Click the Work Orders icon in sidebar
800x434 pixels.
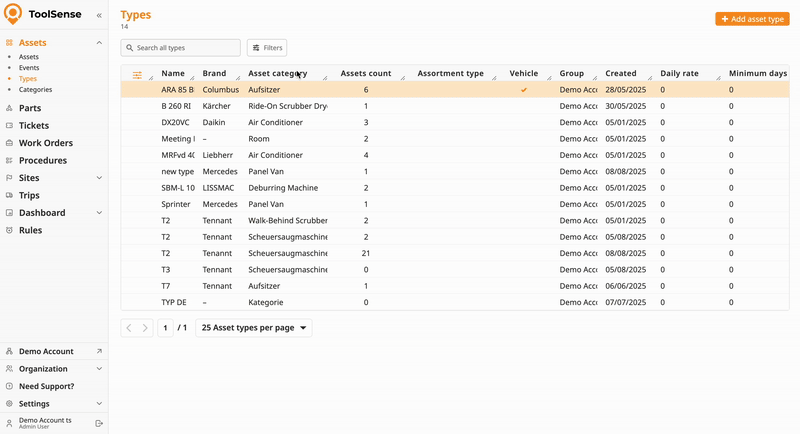click(9, 143)
